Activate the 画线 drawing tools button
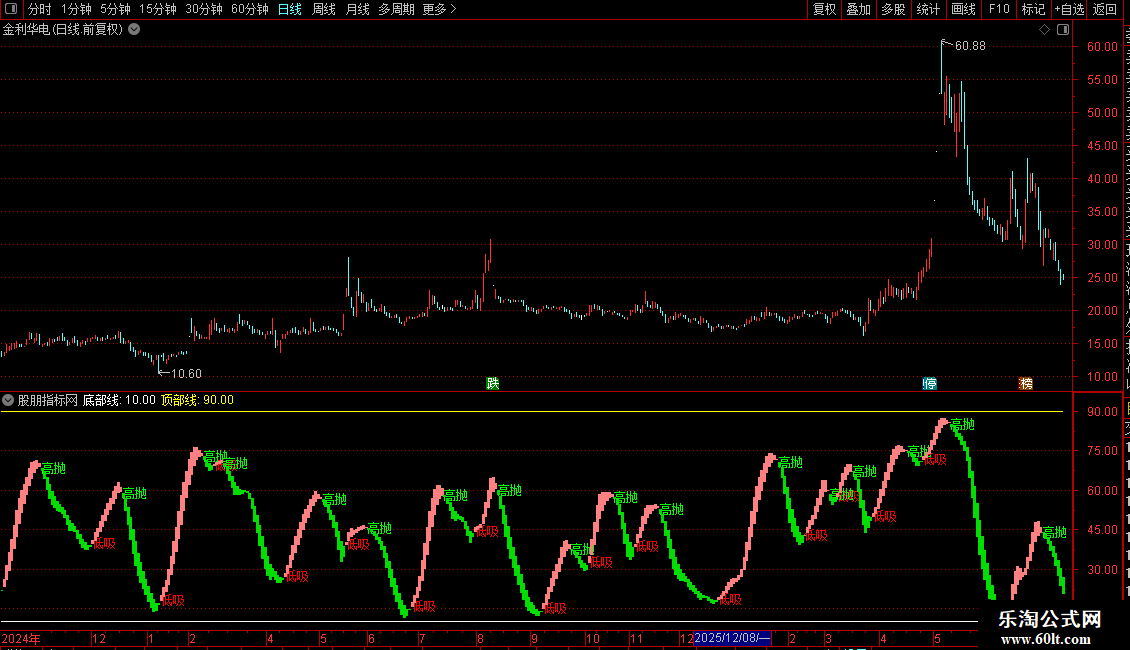 [x=964, y=9]
